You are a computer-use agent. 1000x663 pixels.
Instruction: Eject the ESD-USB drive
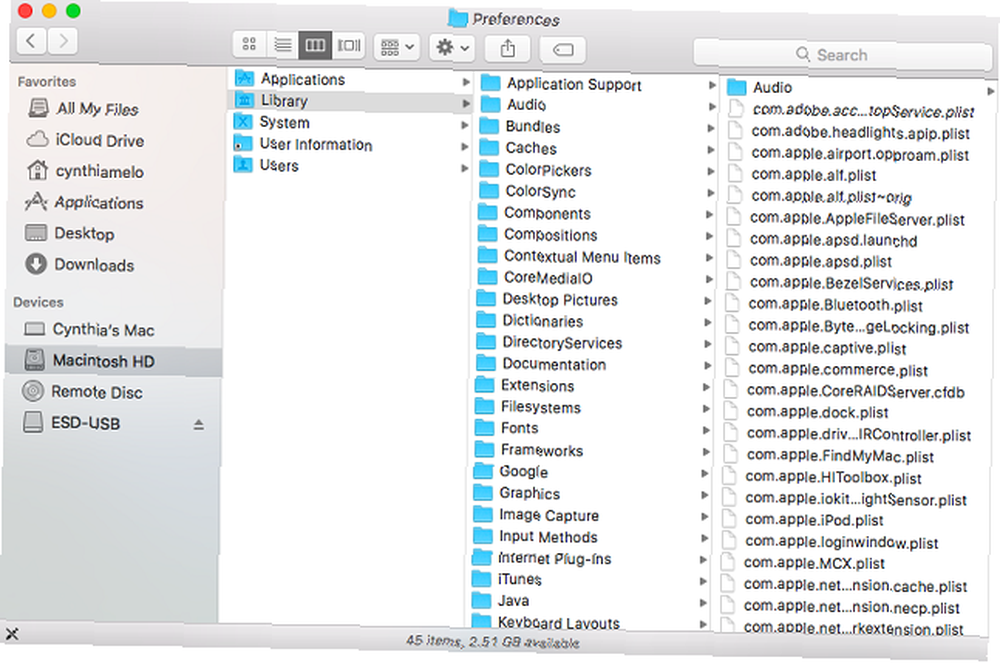pos(199,425)
